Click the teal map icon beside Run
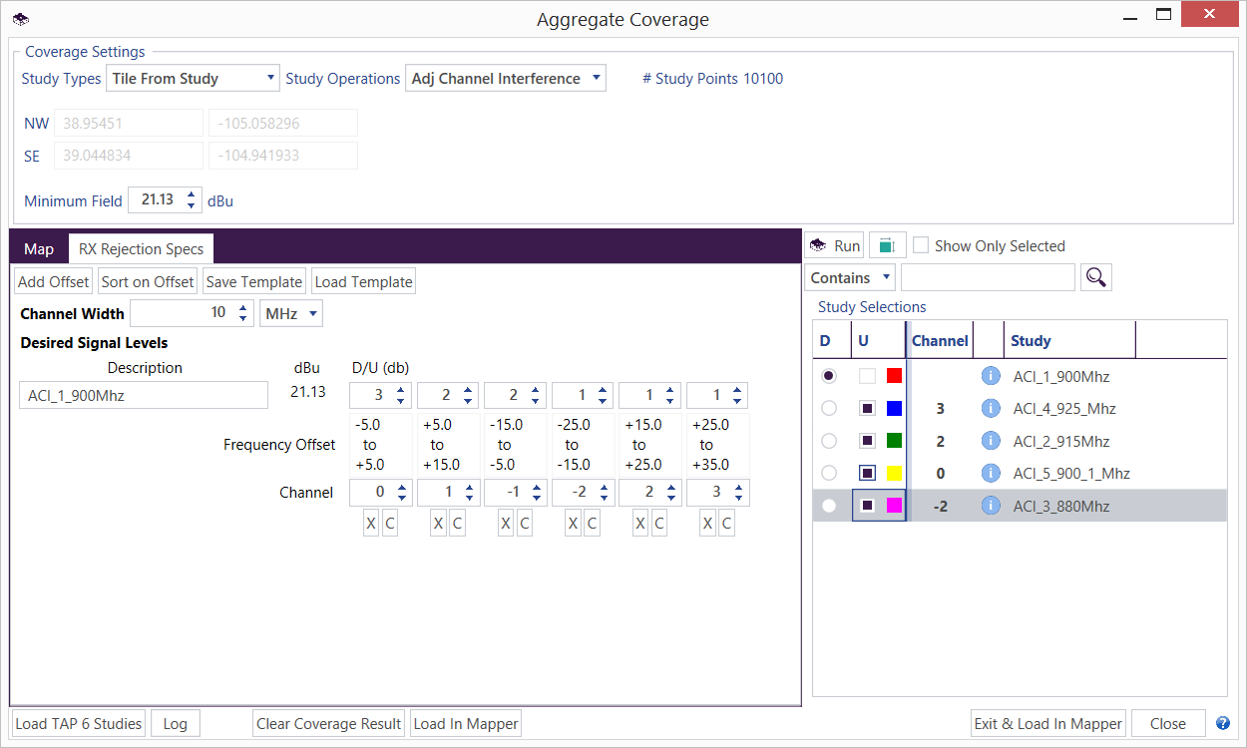Screen dimensions: 1247x748 pyautogui.click(x=886, y=246)
